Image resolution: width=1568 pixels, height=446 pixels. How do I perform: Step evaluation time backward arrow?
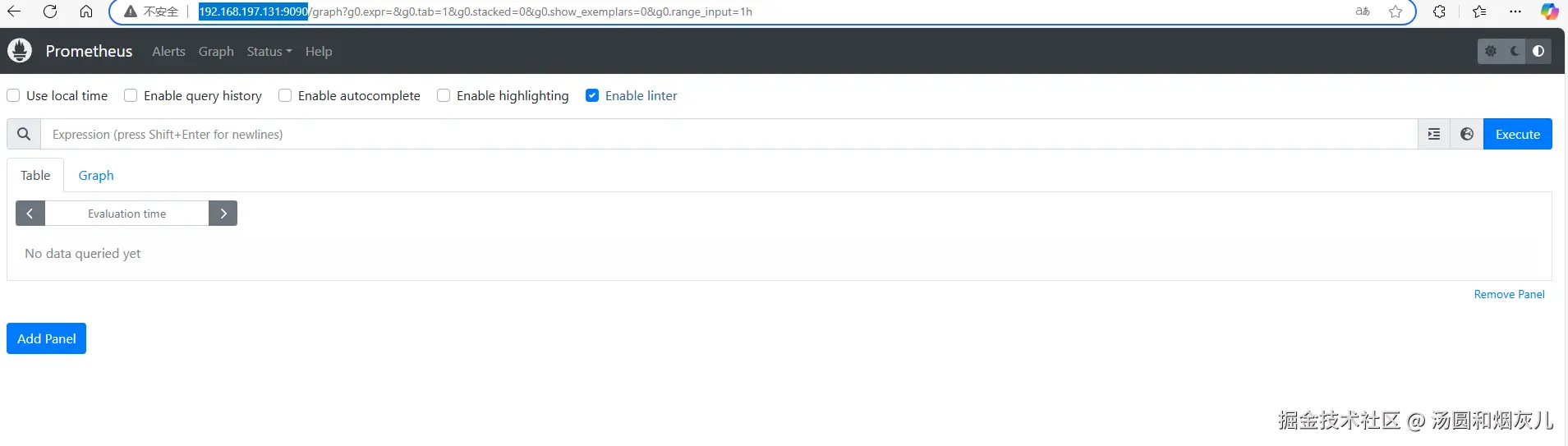point(30,214)
